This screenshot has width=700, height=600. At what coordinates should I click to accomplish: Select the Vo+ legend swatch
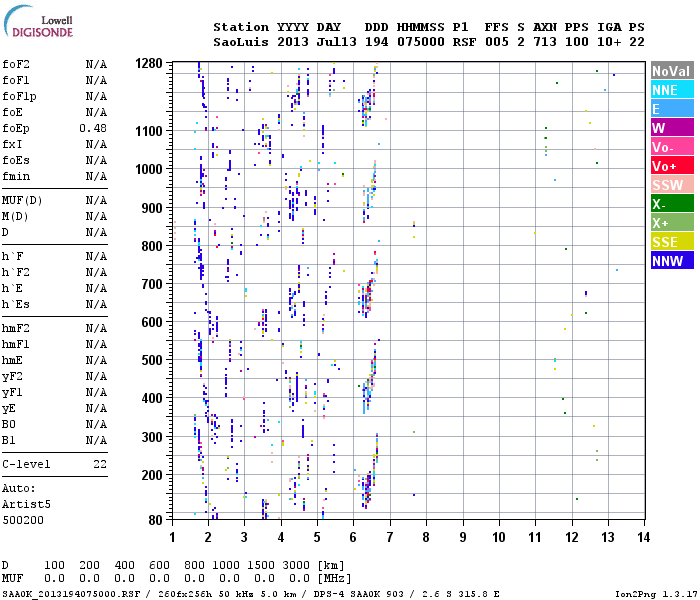click(x=672, y=166)
